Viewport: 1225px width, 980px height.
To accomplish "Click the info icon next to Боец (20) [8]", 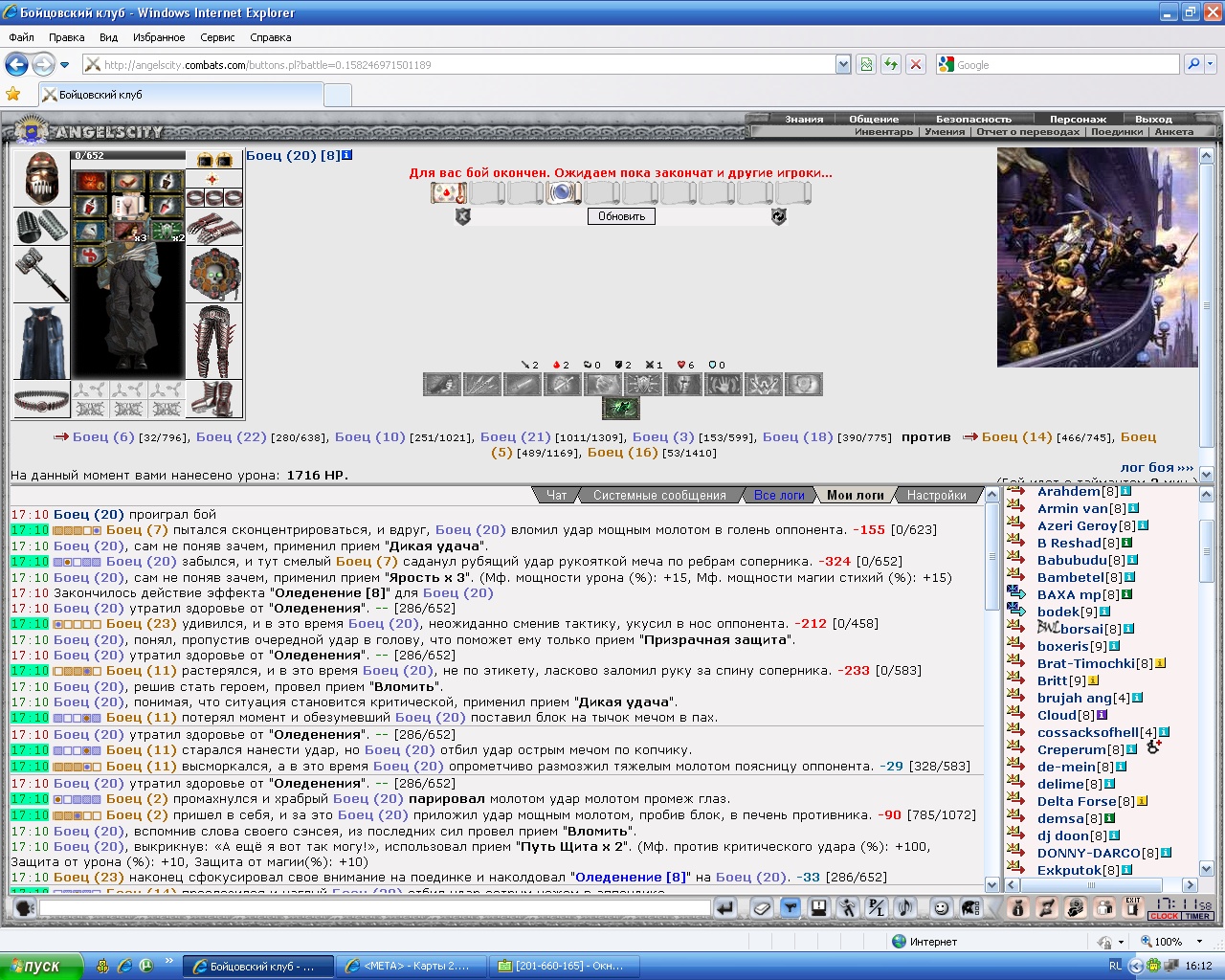I will click(x=347, y=154).
